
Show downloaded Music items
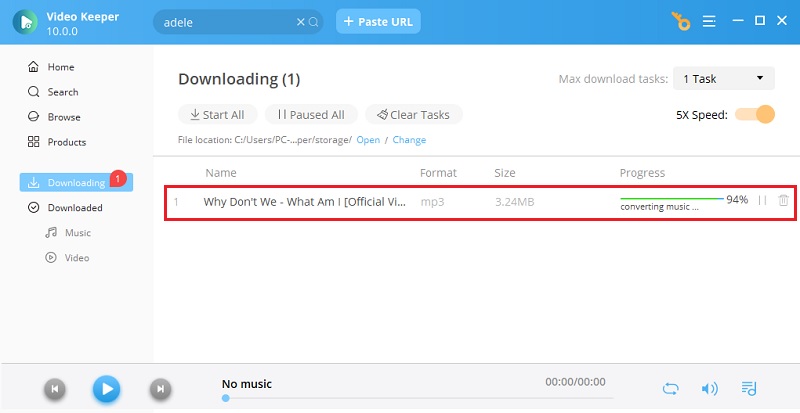[68, 233]
